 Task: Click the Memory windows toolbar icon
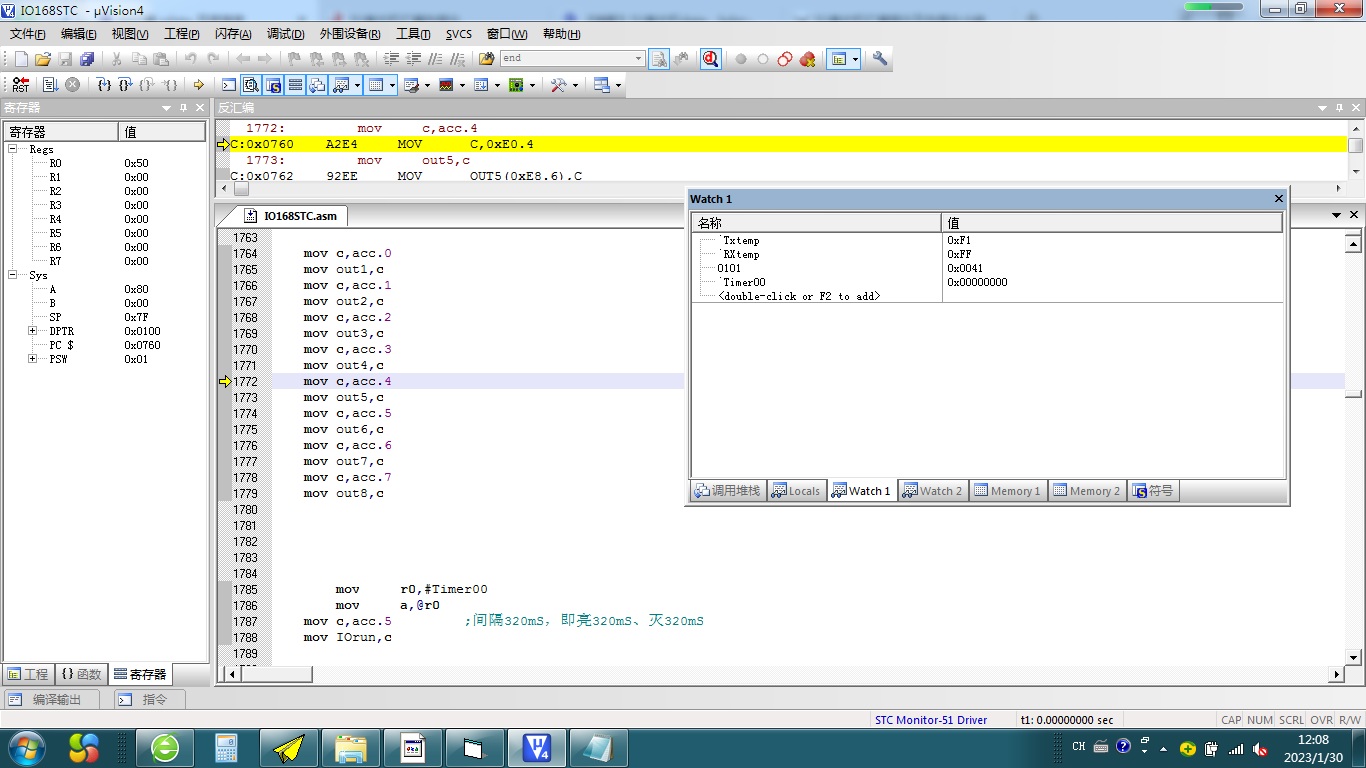pyautogui.click(x=376, y=85)
